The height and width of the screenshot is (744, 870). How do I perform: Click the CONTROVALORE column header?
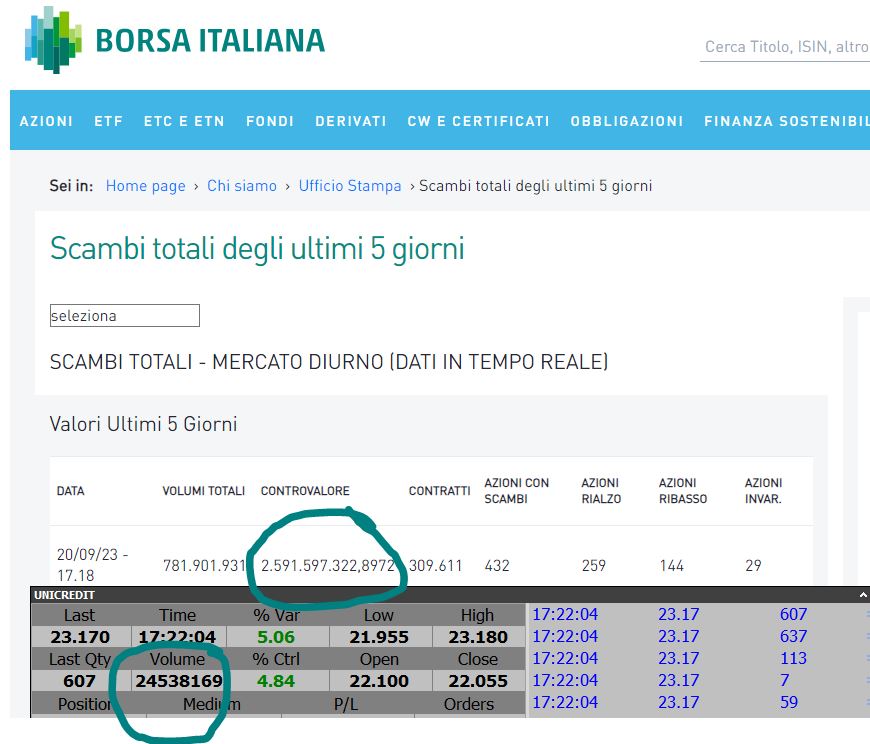click(x=305, y=491)
